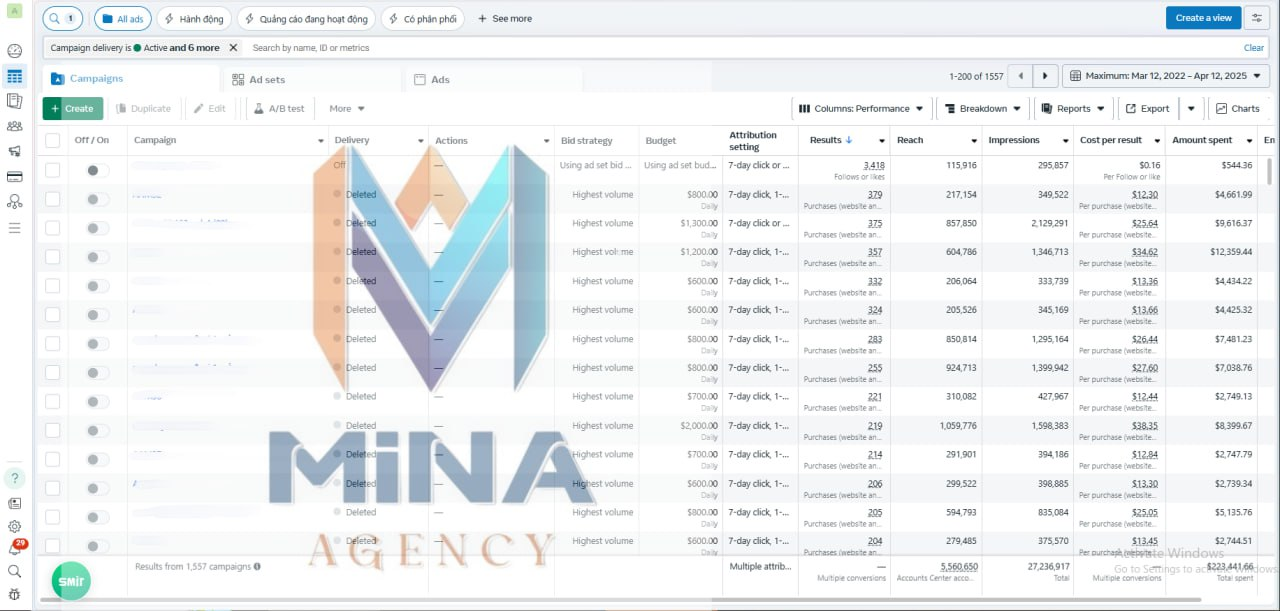The height and width of the screenshot is (611, 1280).
Task: Toggle campaign with 3,418 results on
Action: pos(97,170)
